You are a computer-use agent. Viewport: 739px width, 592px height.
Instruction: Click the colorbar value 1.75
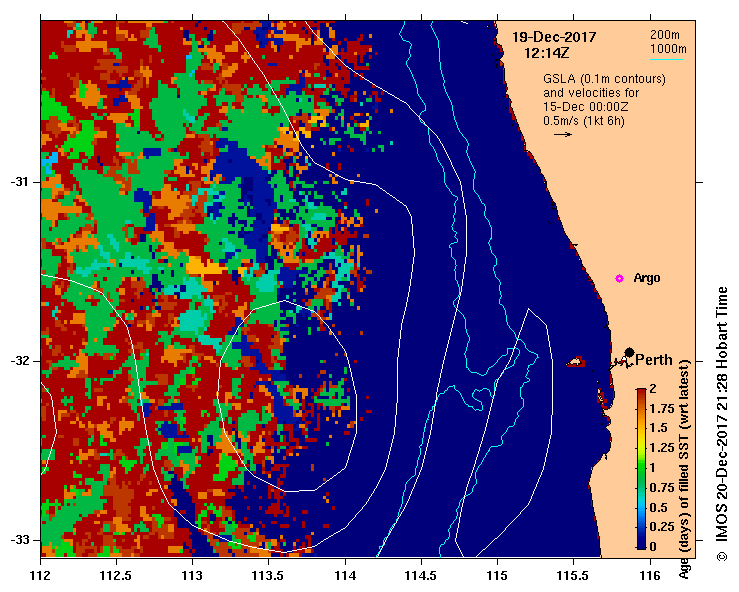click(662, 409)
